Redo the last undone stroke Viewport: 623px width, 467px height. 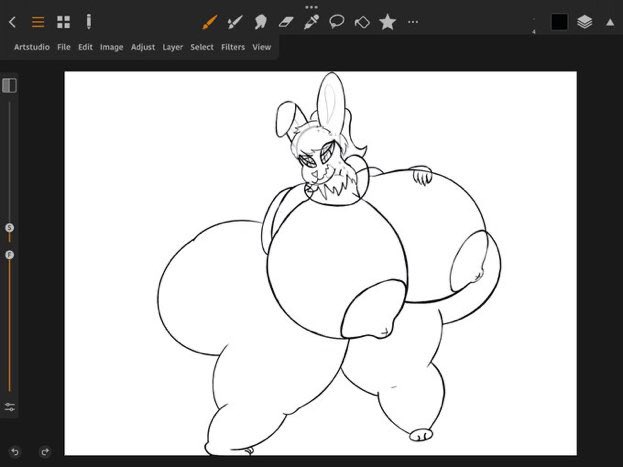45,452
